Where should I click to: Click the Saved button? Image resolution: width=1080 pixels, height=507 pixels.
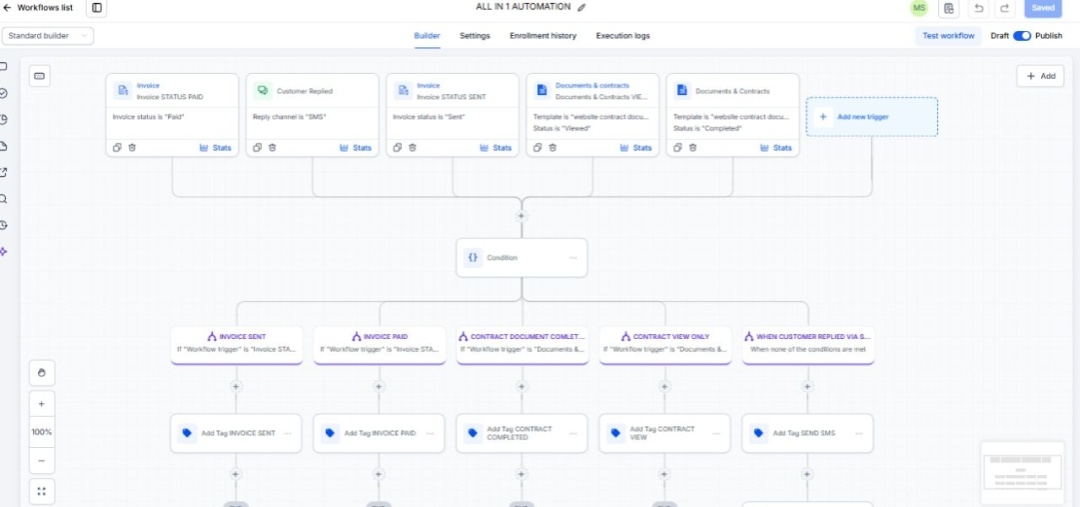point(1043,8)
